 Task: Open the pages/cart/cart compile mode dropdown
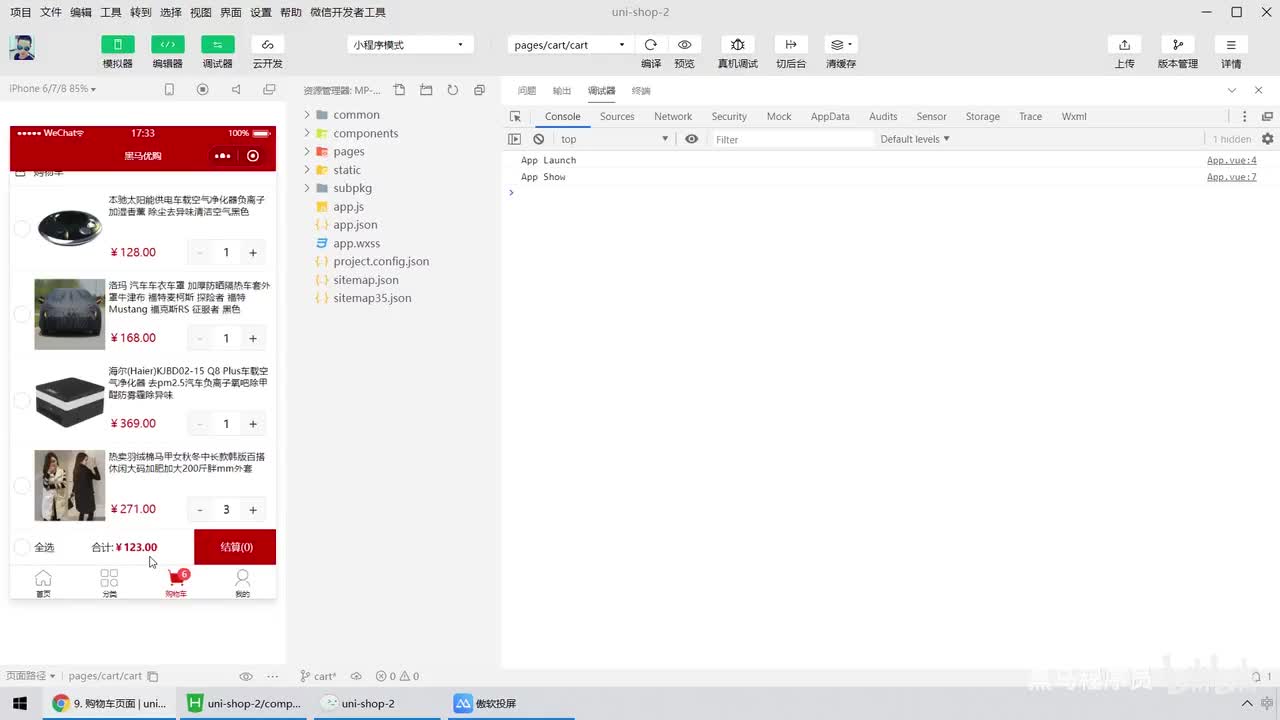pyautogui.click(x=569, y=45)
